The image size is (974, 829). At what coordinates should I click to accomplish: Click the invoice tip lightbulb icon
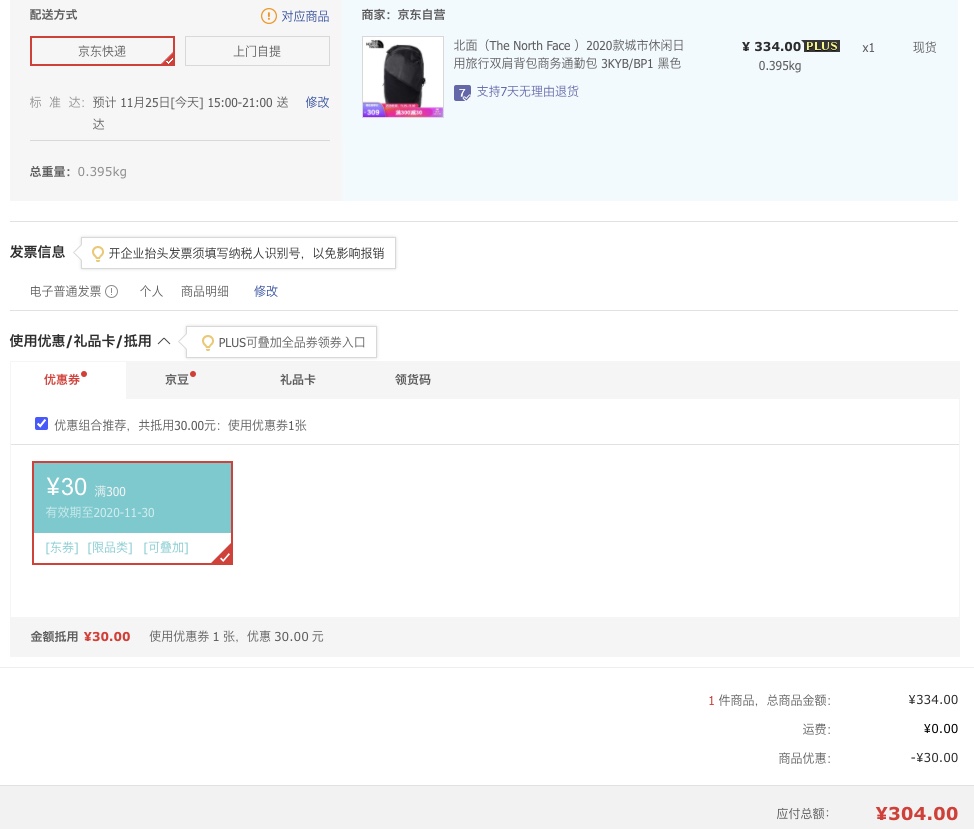tap(98, 253)
